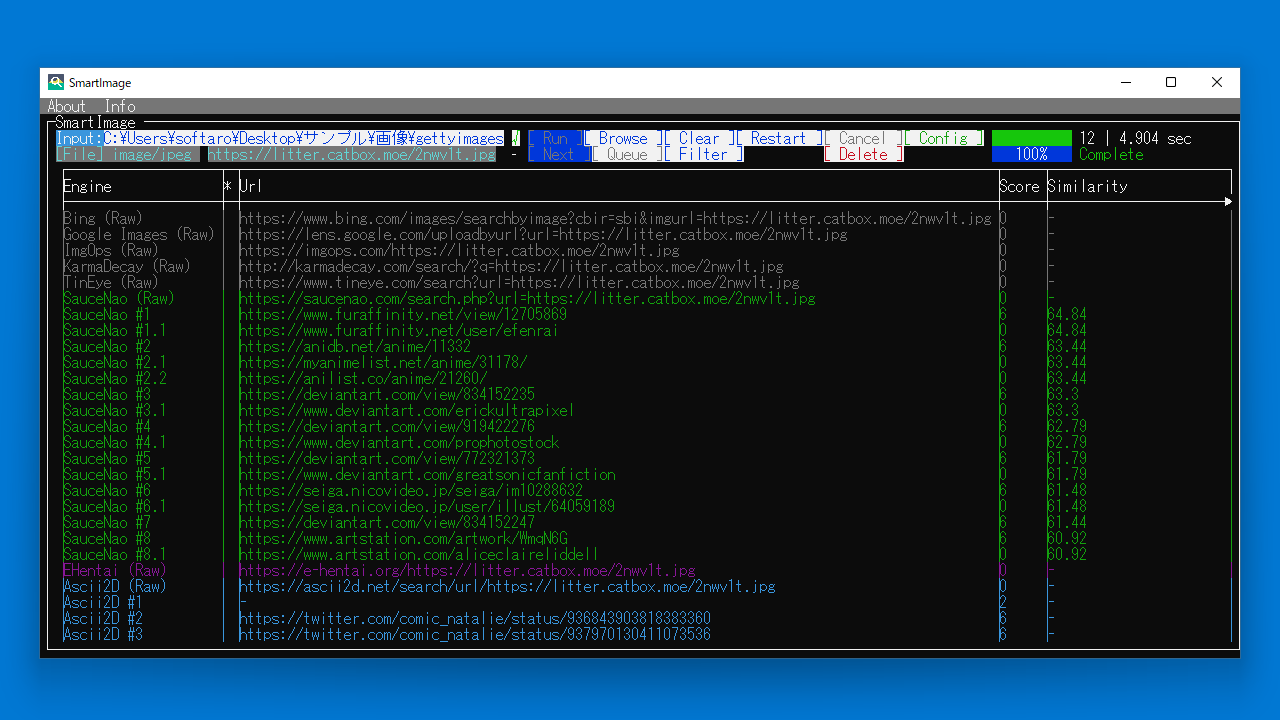Open the About menu
The image size is (1280, 720).
point(67,106)
